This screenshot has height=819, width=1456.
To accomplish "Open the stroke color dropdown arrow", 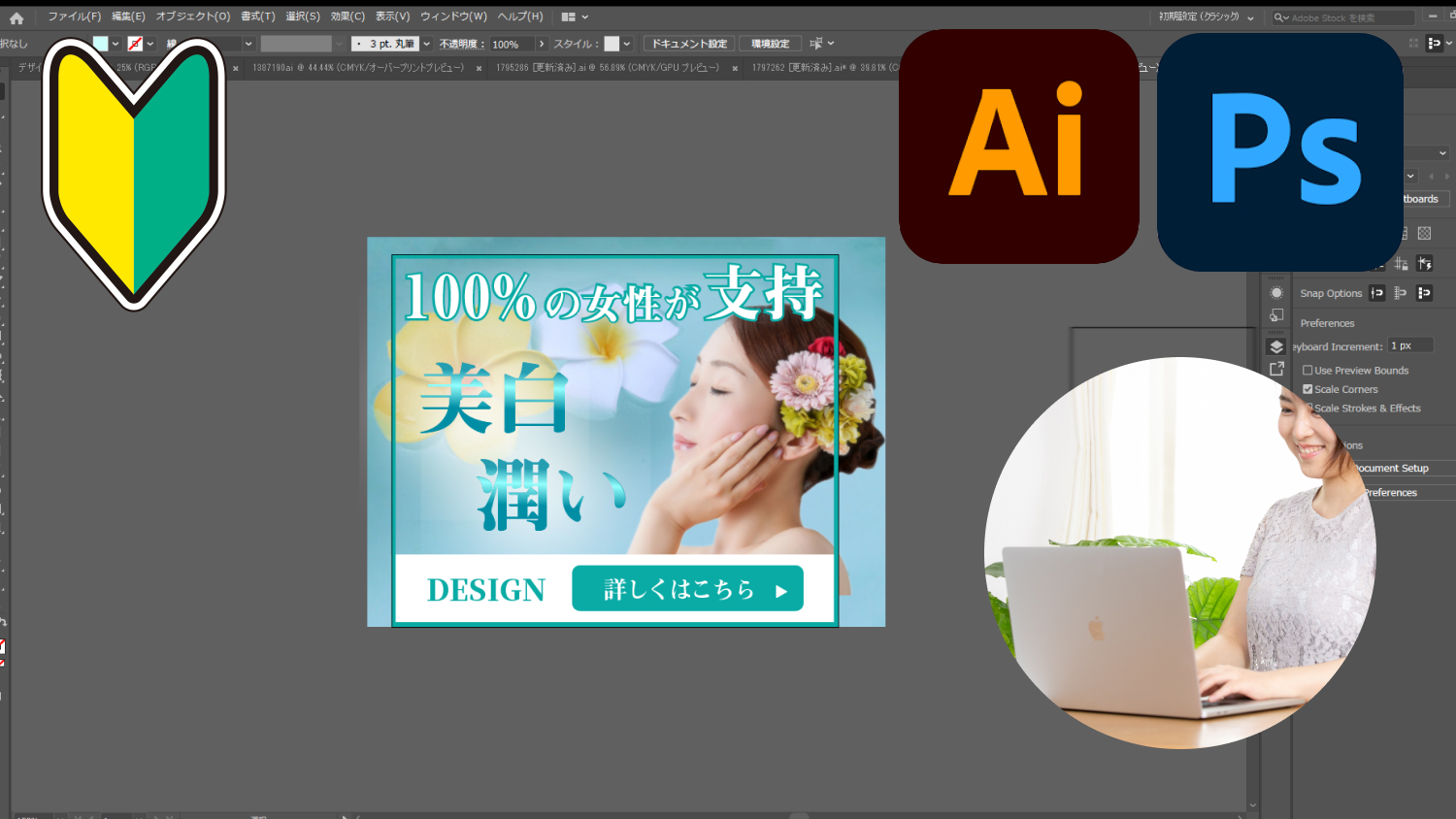I will tap(150, 44).
